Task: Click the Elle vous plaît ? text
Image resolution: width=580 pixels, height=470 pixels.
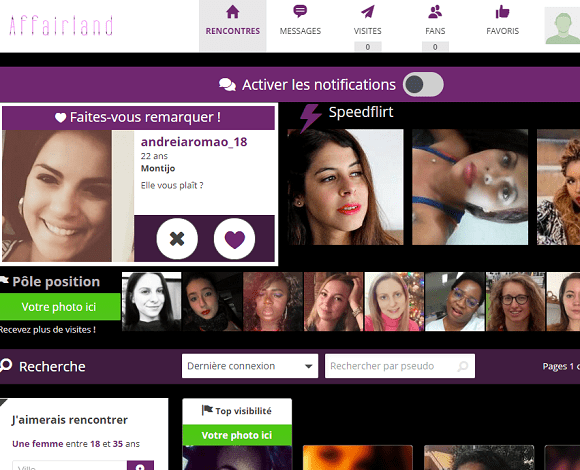Action: click(172, 185)
